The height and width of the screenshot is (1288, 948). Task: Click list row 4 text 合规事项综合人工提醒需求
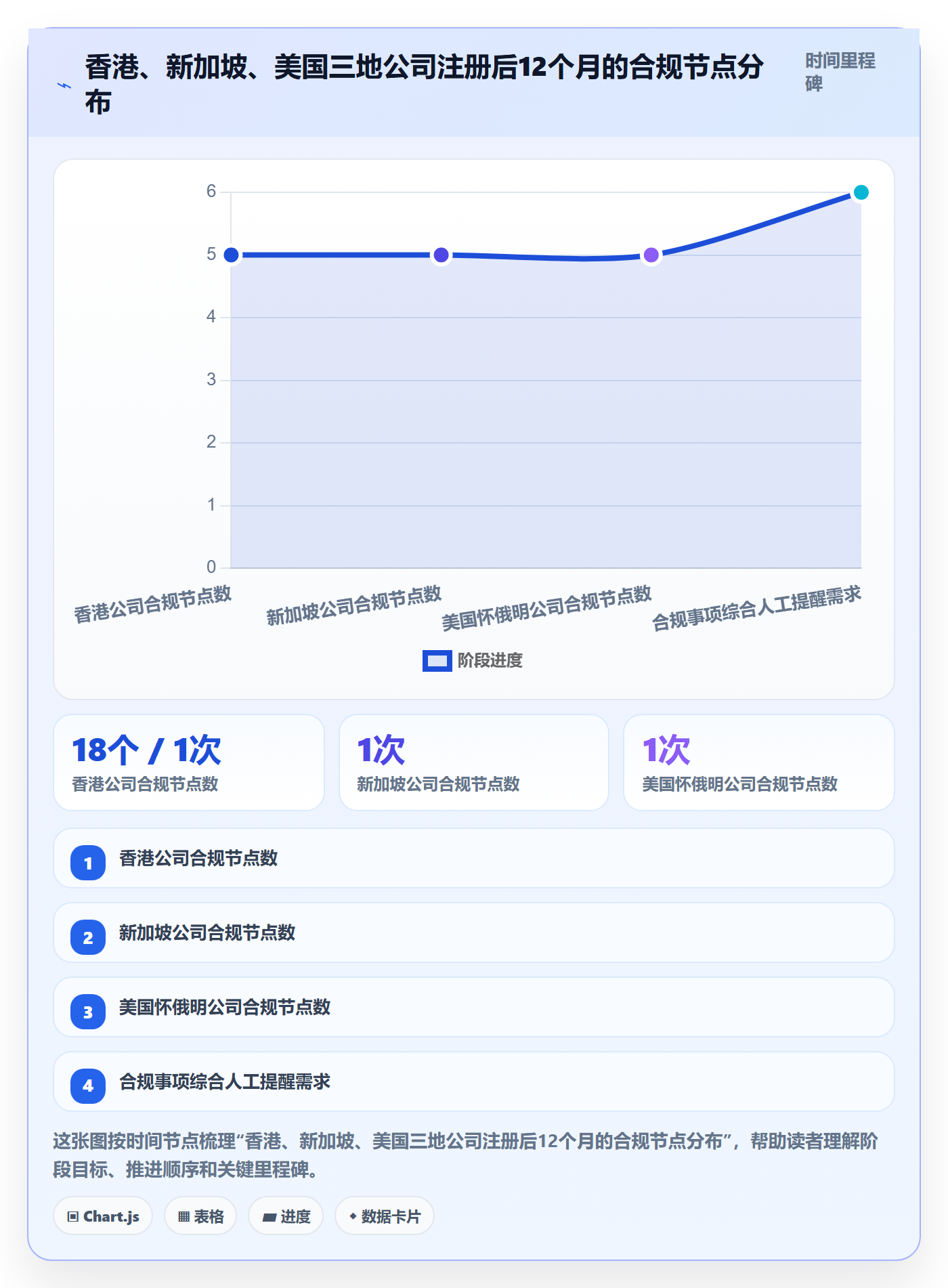pyautogui.click(x=225, y=1081)
